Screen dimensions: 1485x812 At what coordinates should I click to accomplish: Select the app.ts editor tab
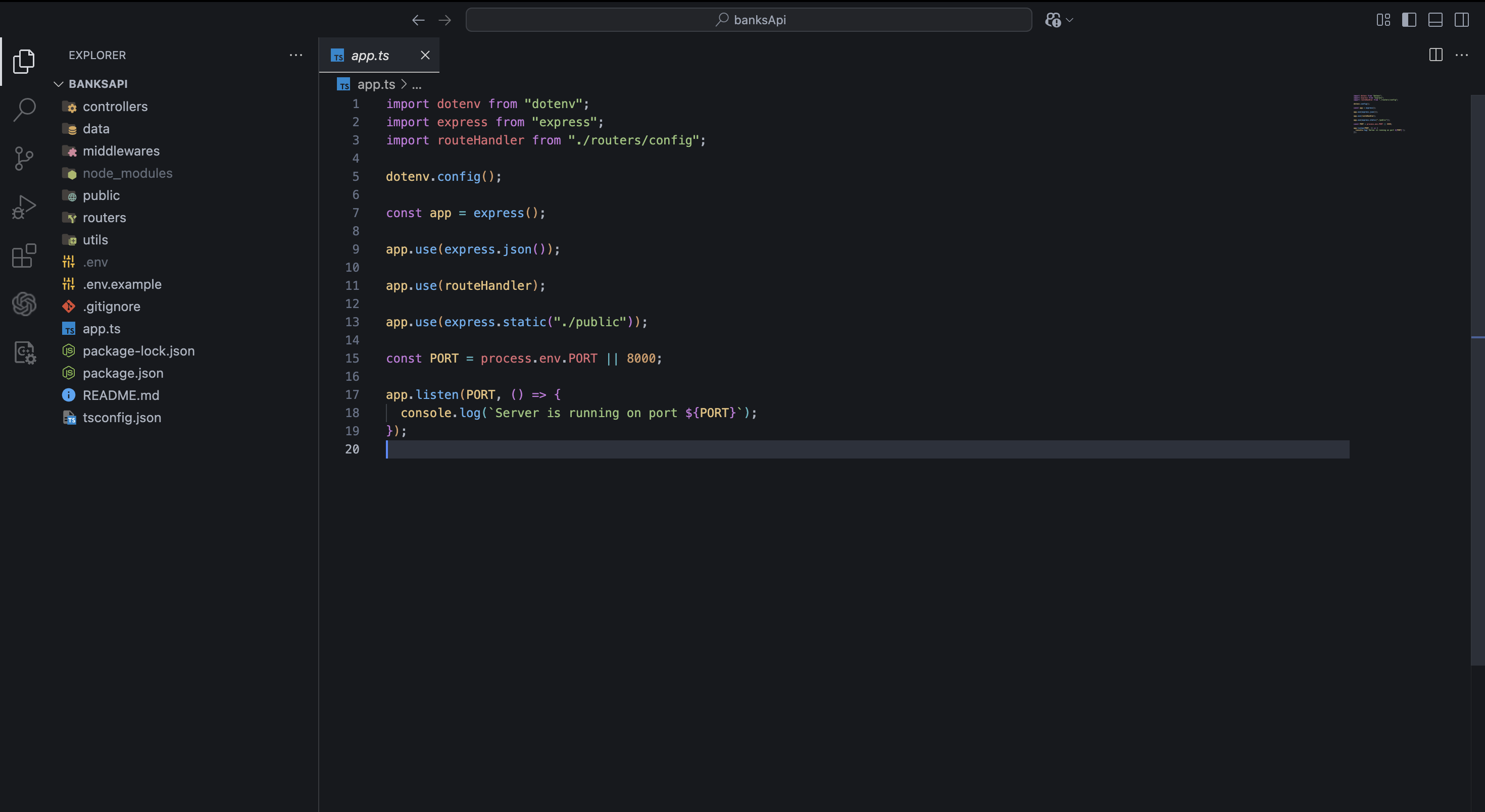pos(379,56)
